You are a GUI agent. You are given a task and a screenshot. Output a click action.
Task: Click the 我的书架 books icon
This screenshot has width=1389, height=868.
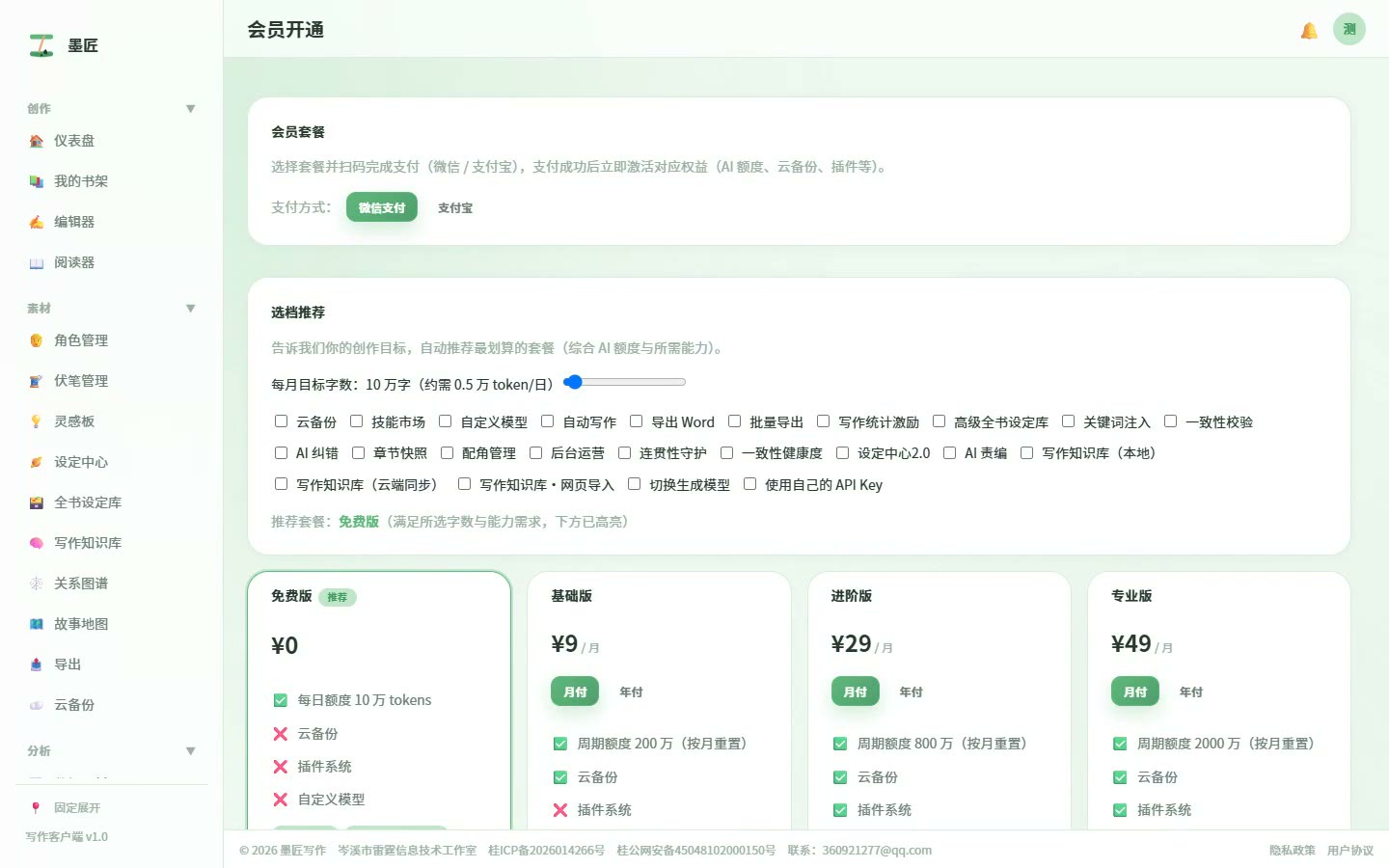pos(36,181)
